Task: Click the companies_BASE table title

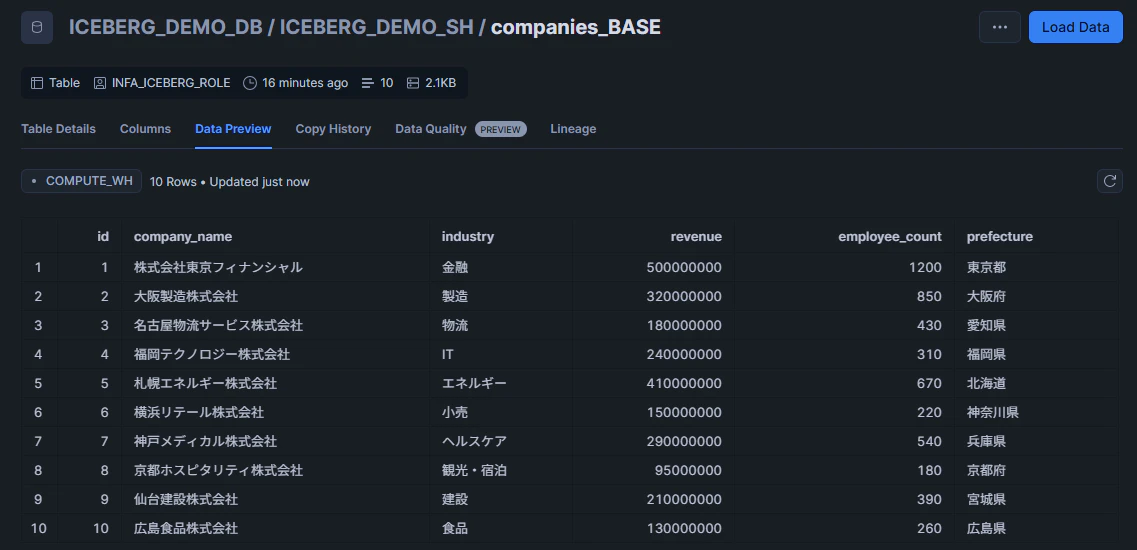Action: point(576,27)
